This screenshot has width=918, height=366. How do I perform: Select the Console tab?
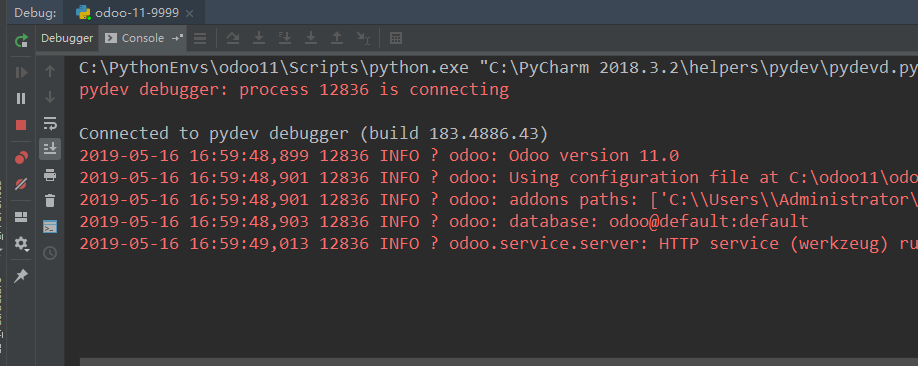[x=136, y=38]
